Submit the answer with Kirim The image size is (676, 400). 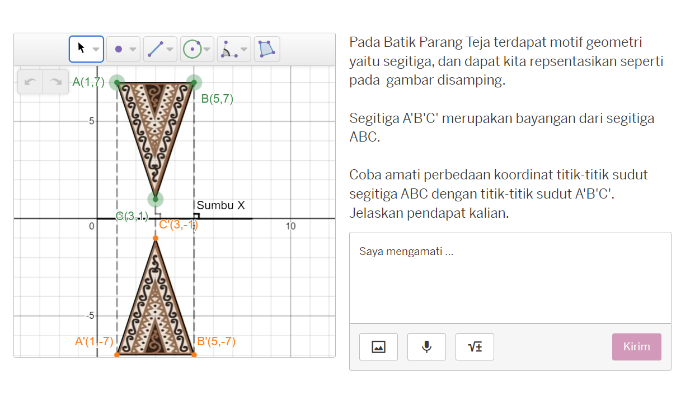tap(636, 347)
